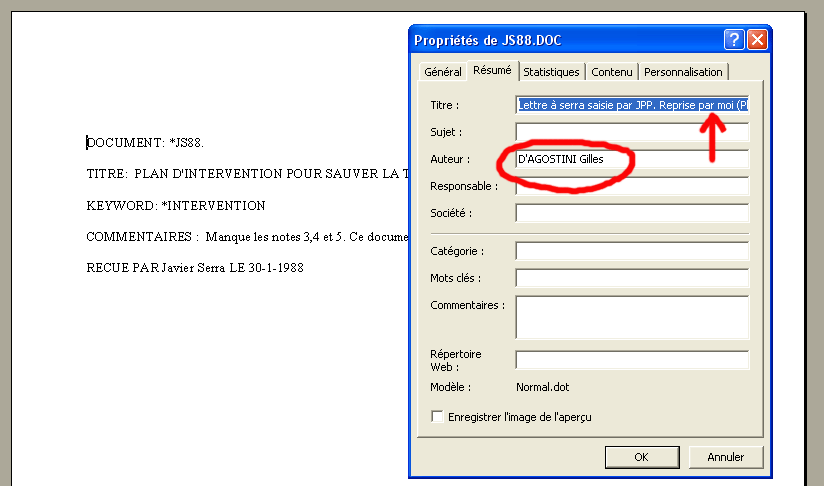Focus the Sujet input field
The image size is (824, 486).
coord(632,132)
